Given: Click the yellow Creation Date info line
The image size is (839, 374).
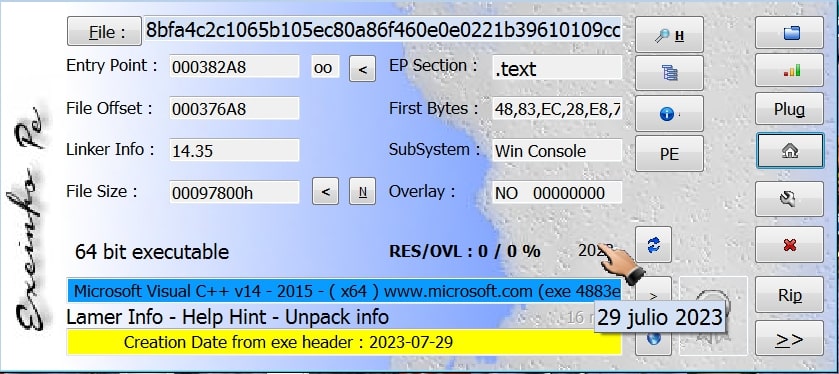Looking at the screenshot, I should (x=344, y=341).
